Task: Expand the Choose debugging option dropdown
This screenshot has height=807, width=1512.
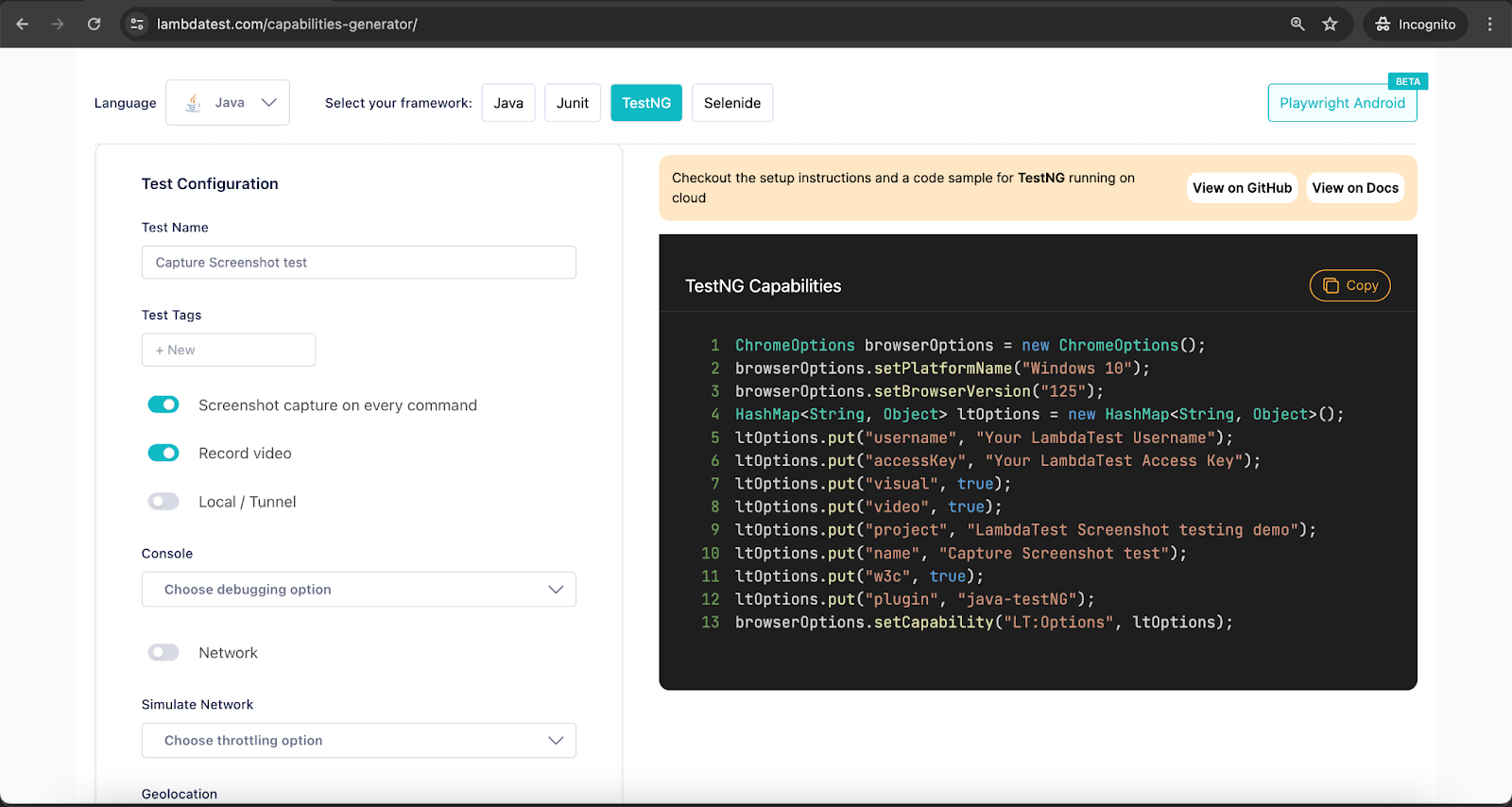Action: point(358,589)
